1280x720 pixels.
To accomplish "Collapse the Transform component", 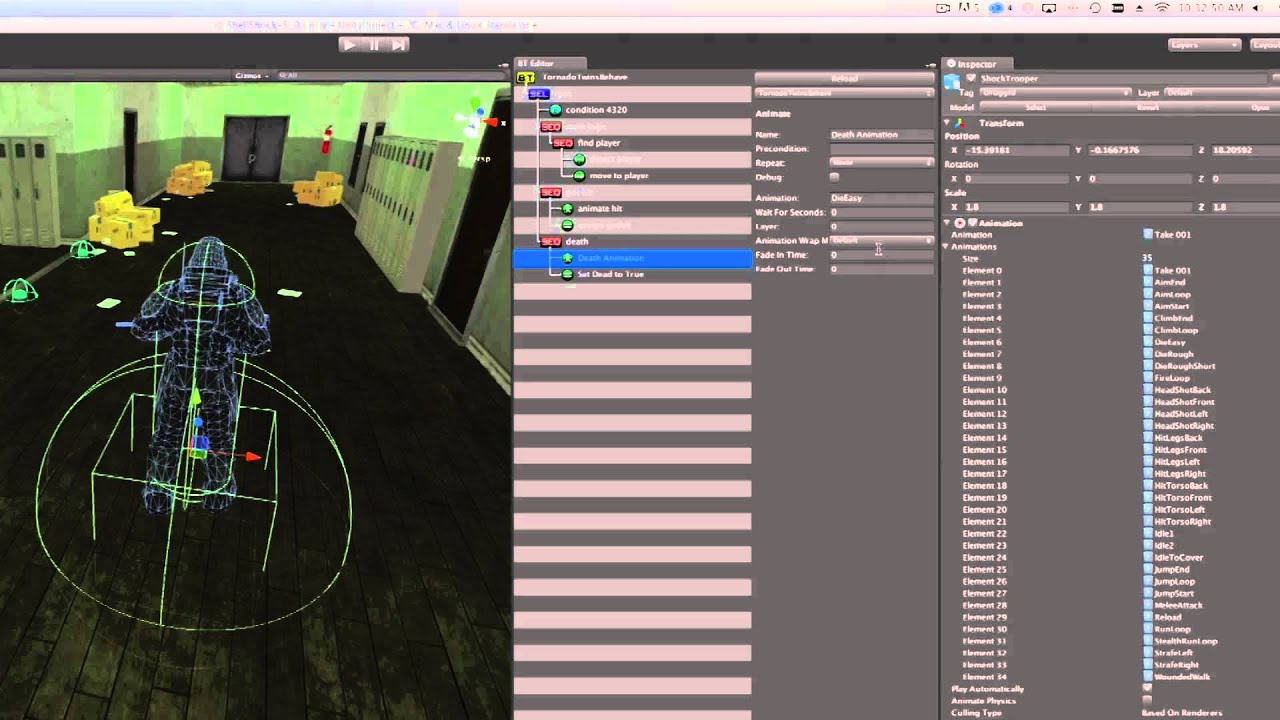I will 948,123.
